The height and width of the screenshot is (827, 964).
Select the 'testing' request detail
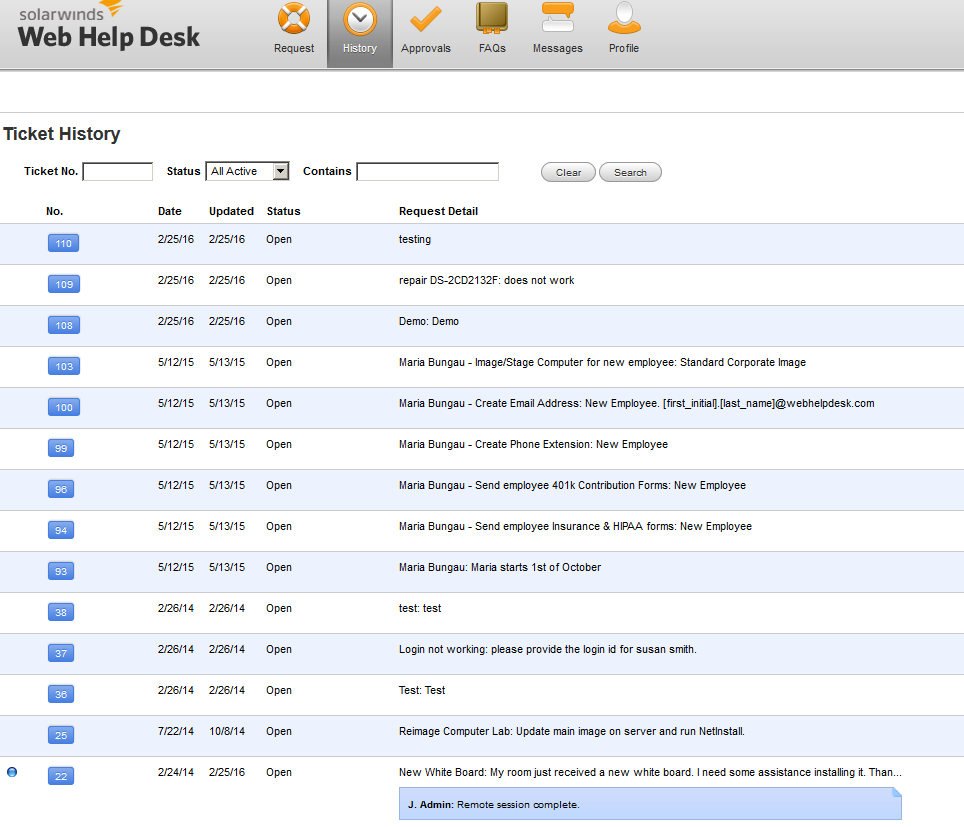pyautogui.click(x=414, y=239)
